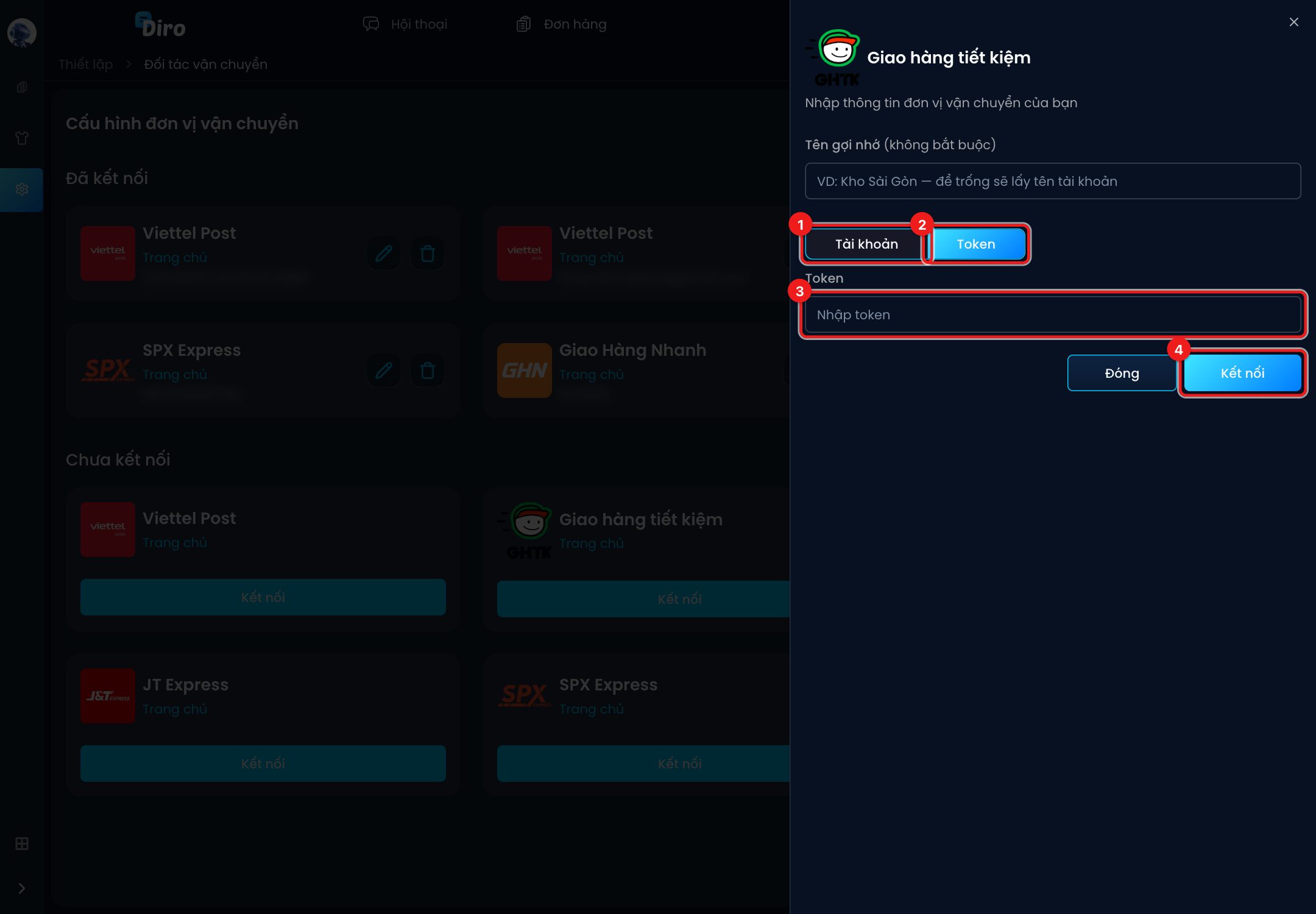
Task: Open the Hội thoại tab
Action: click(x=405, y=24)
